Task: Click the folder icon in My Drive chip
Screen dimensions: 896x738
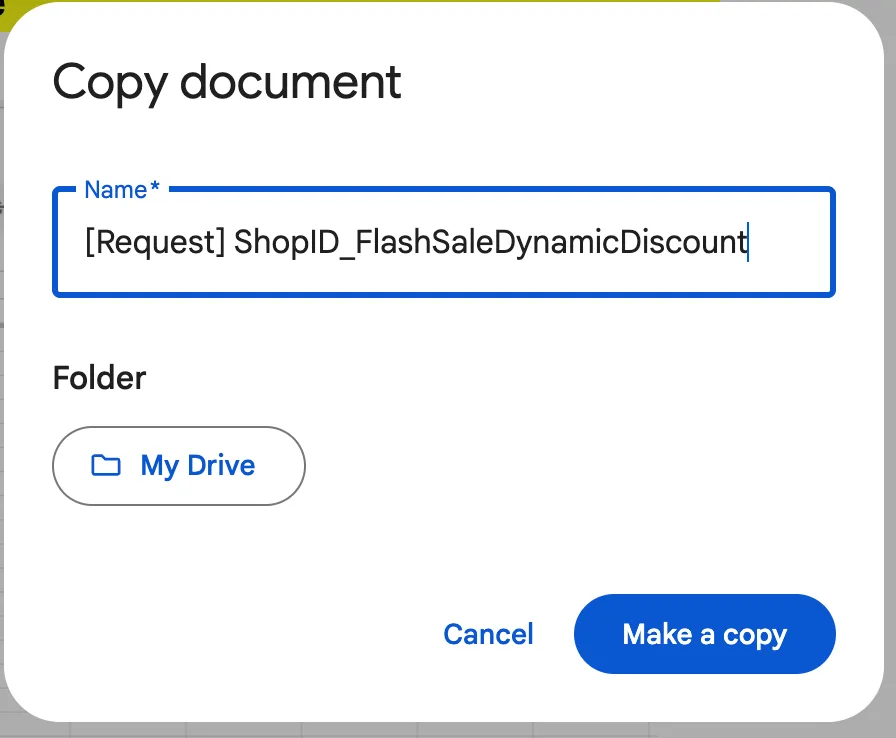Action: 106,466
